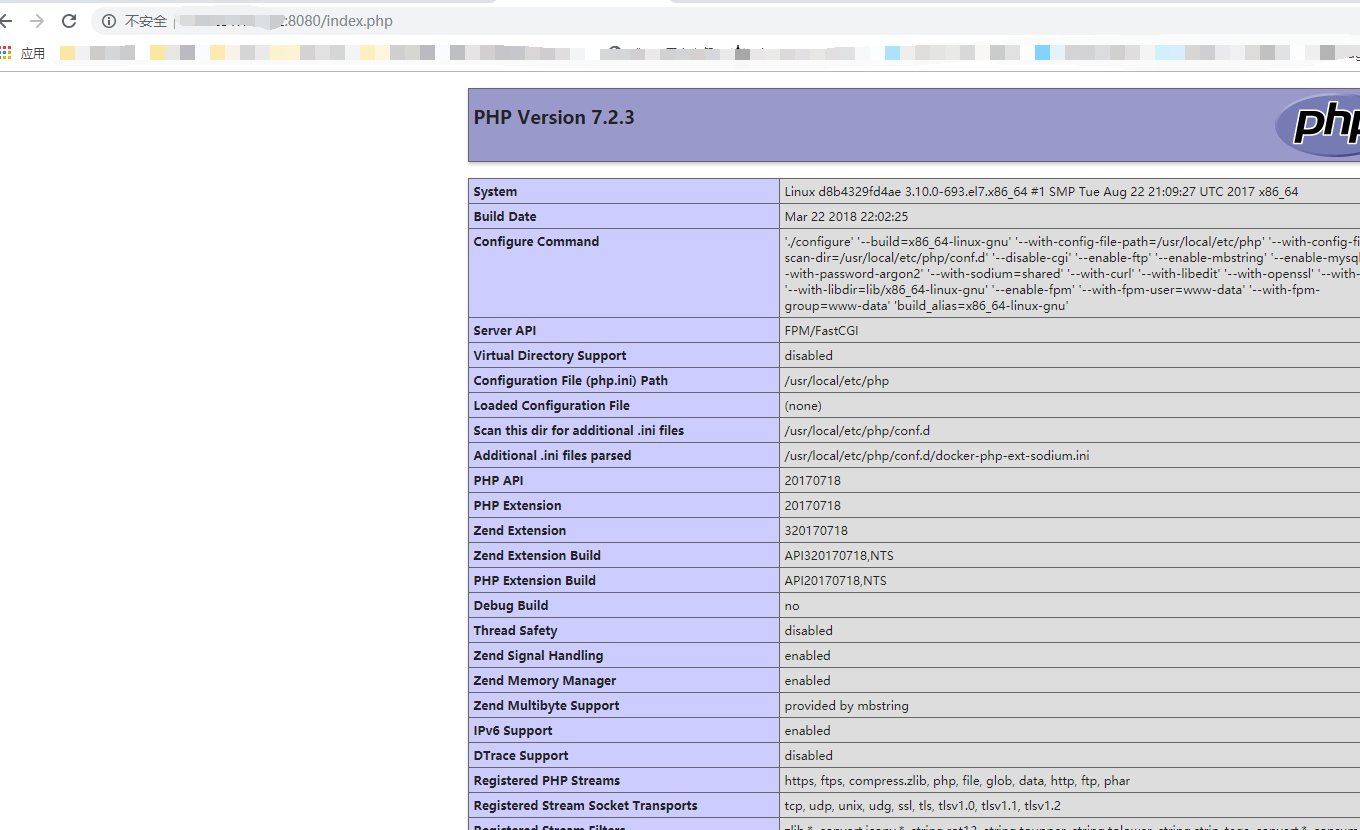
Task: Open the Apps grid in bookmarks bar
Action: coord(6,53)
